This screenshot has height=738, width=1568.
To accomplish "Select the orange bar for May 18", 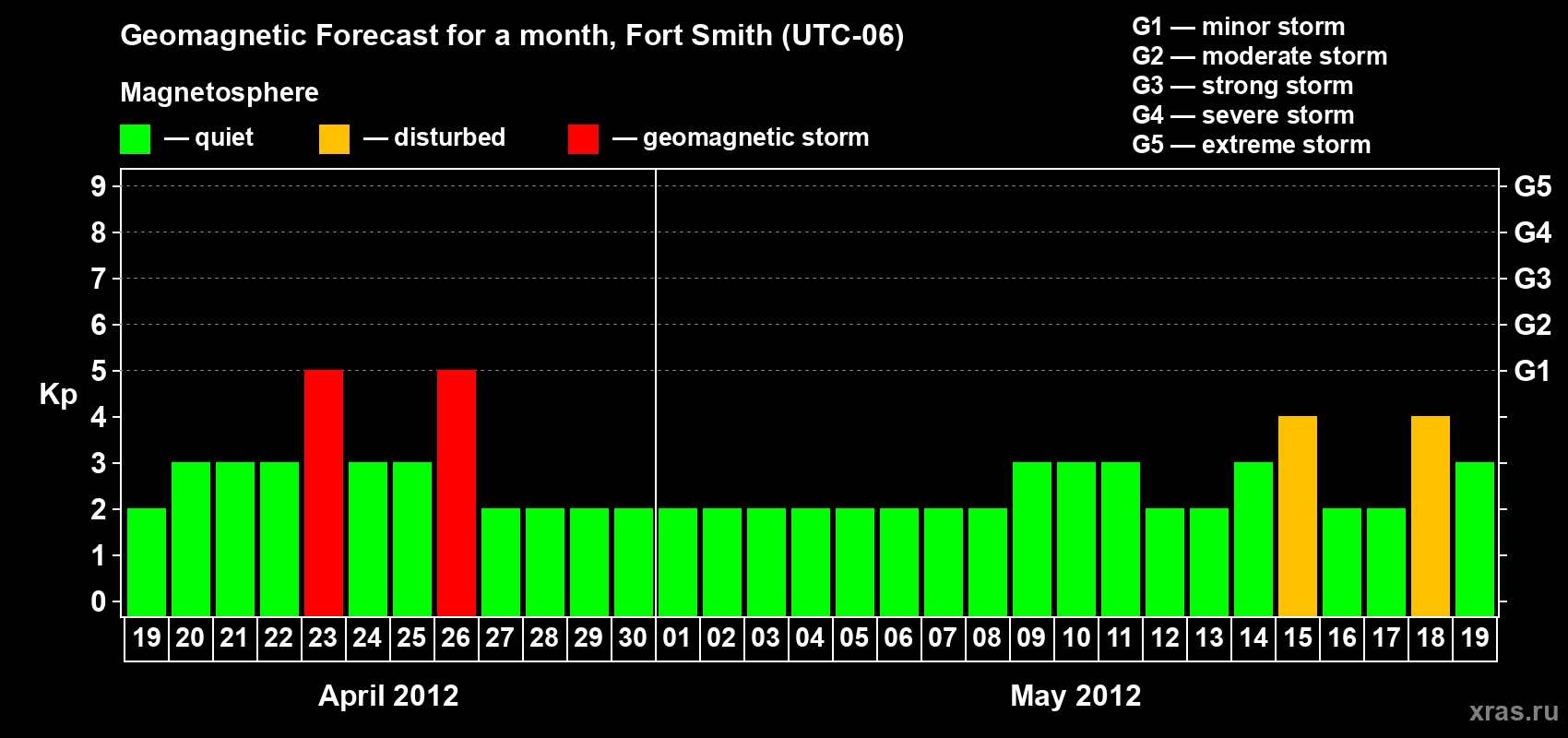I will (x=1431, y=517).
